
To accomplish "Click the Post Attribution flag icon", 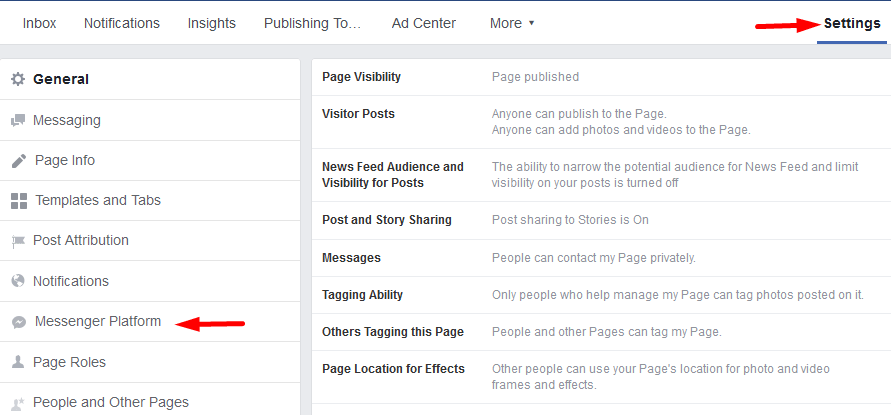I will pos(18,242).
